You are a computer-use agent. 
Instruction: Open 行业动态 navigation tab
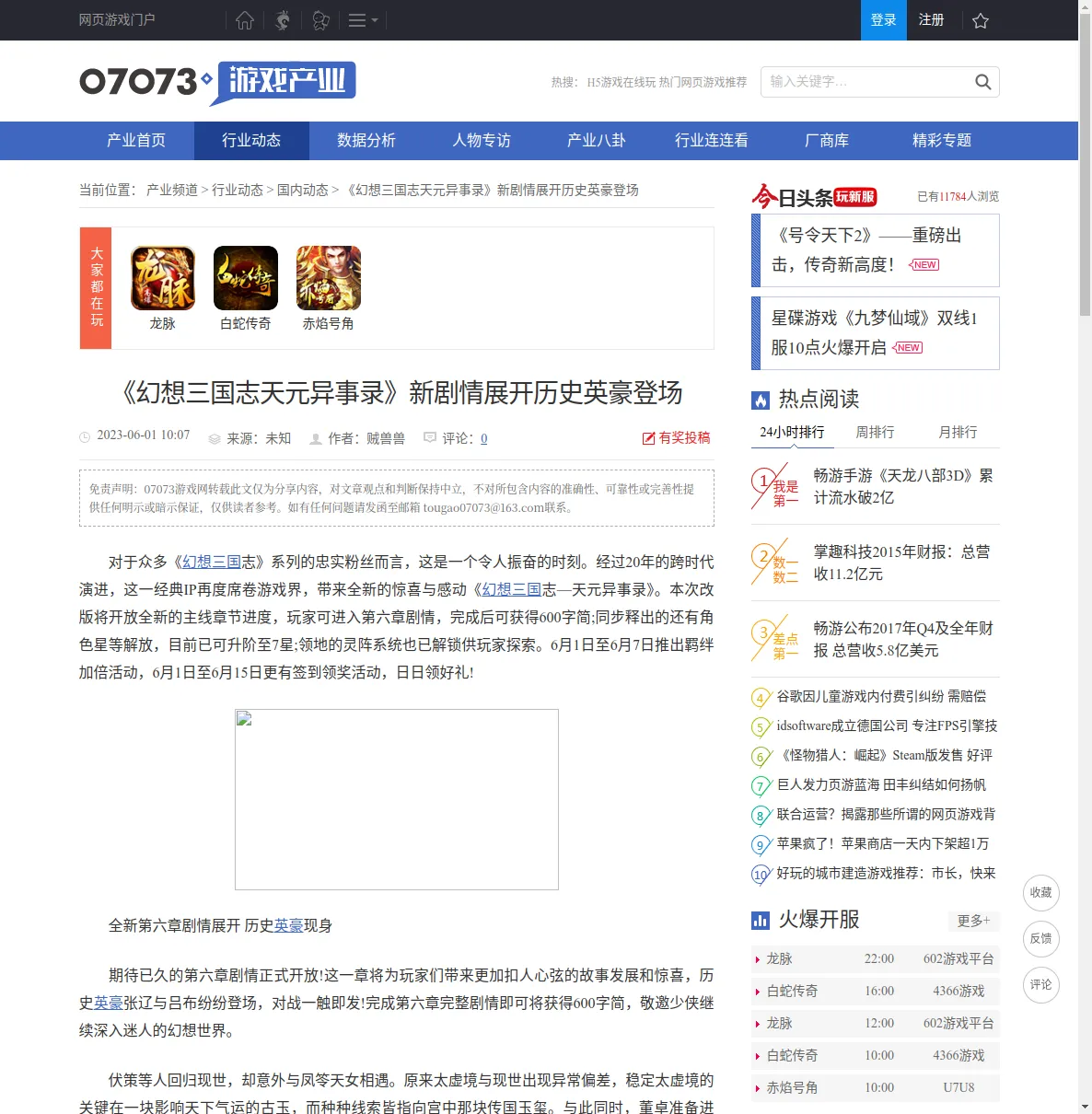click(x=251, y=141)
